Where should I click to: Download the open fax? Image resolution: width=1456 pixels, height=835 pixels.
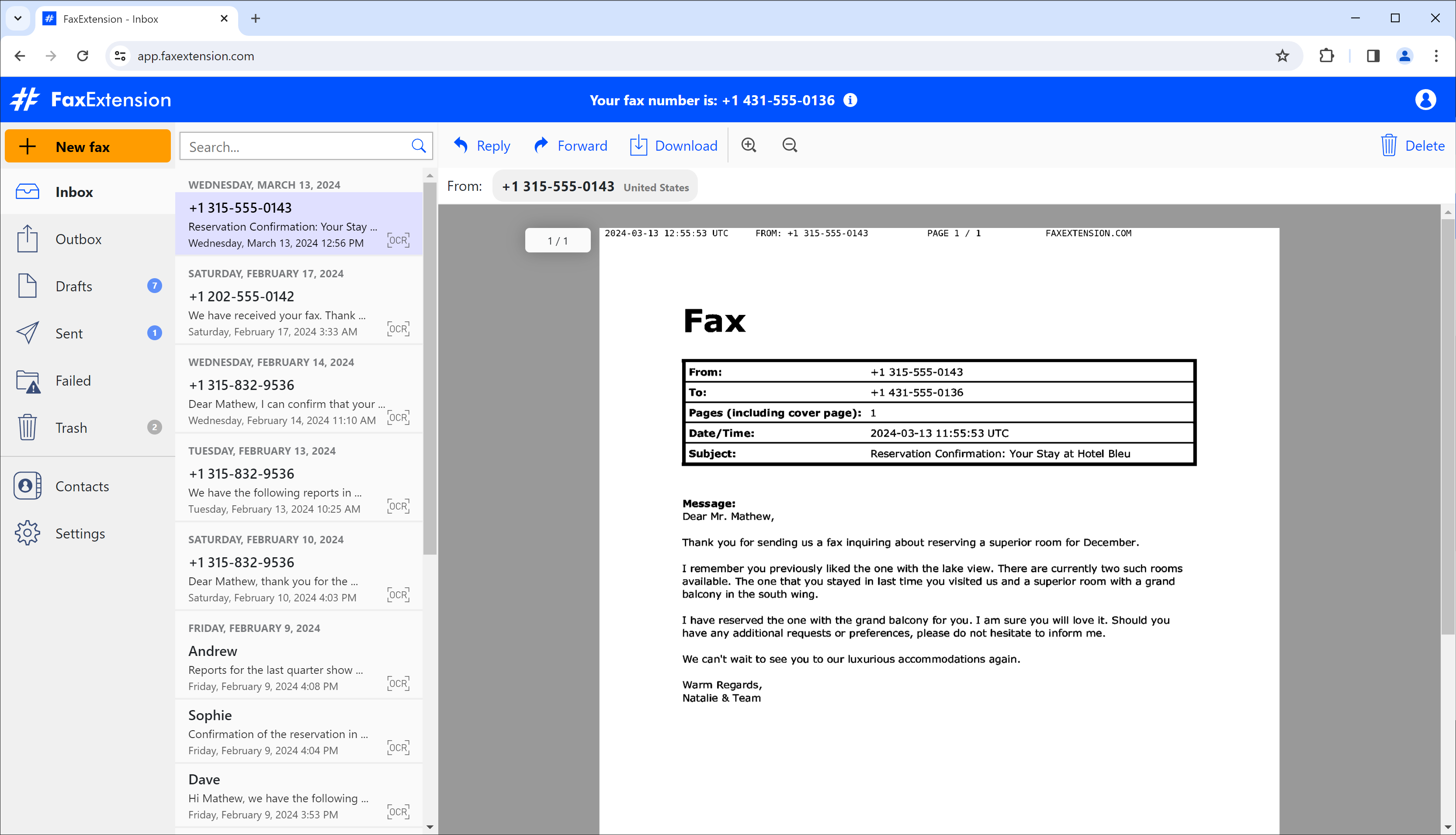(x=673, y=146)
